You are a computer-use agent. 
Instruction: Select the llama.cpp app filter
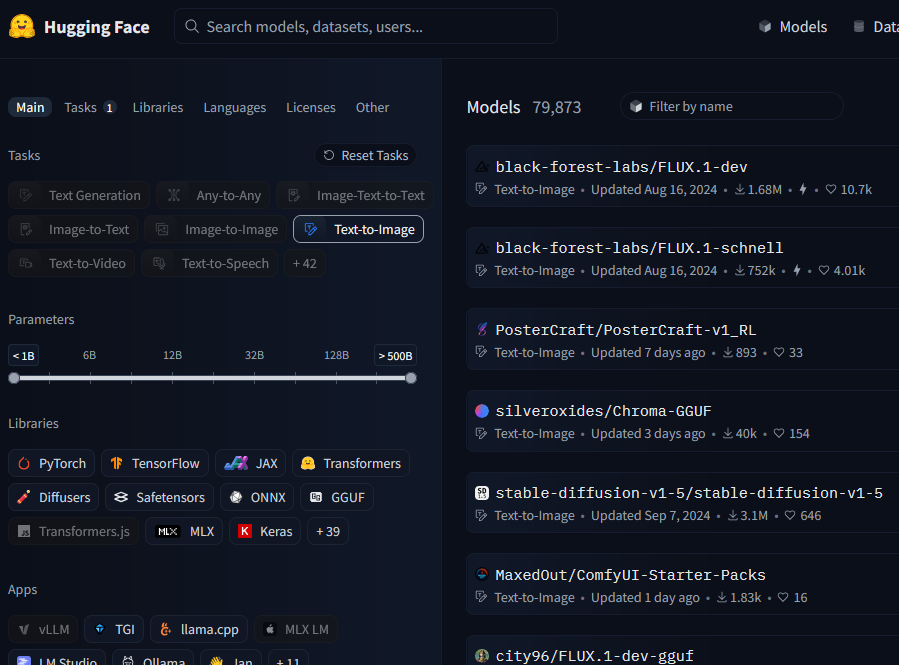tap(198, 629)
